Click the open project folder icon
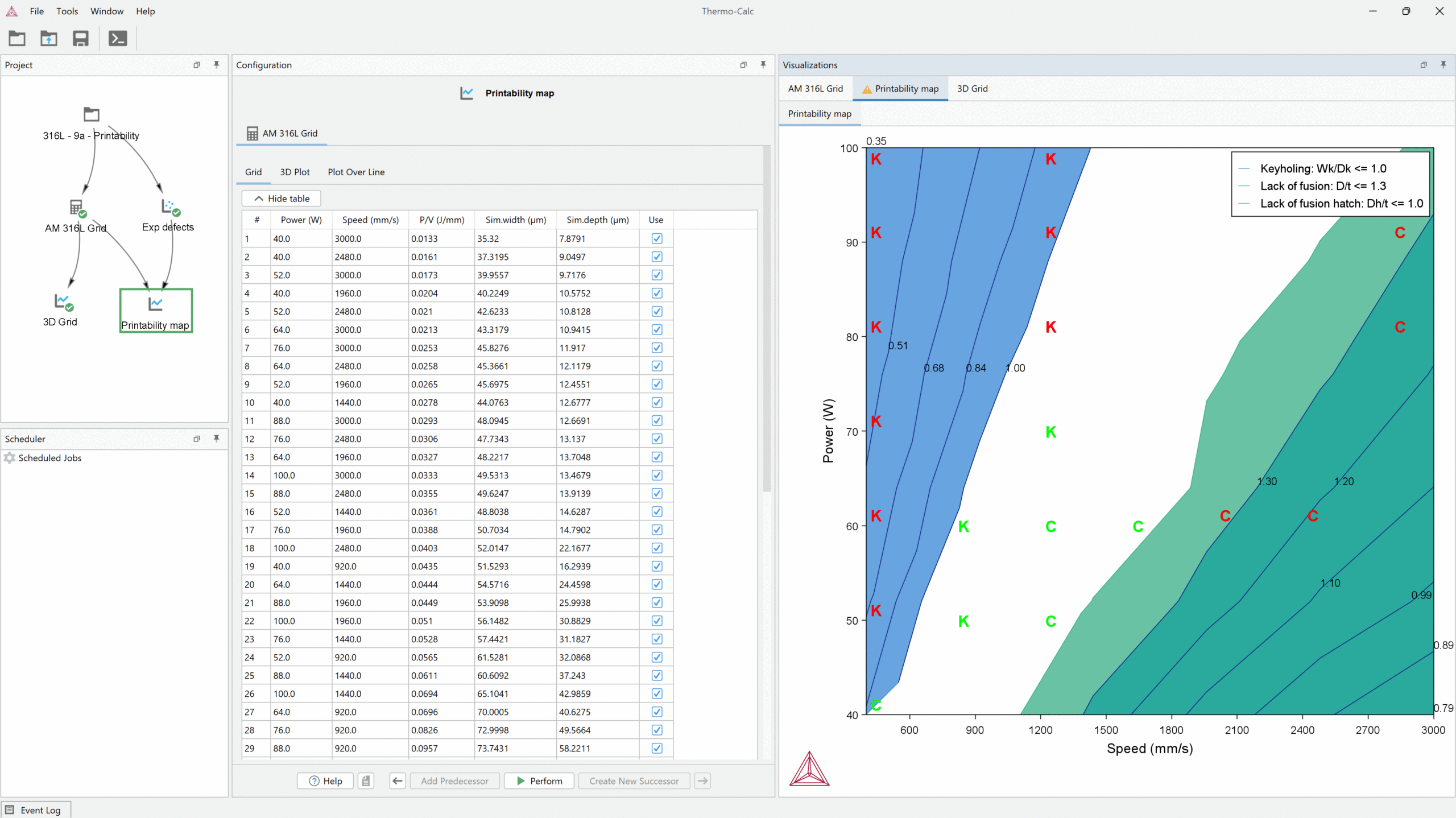This screenshot has height=818, width=1456. click(x=17, y=39)
